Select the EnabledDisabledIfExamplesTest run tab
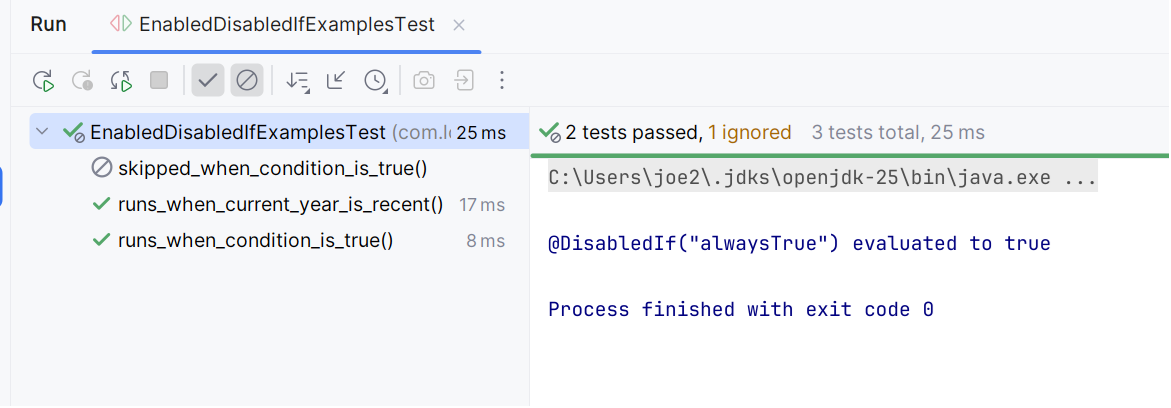This screenshot has height=408, width=1171. click(286, 25)
